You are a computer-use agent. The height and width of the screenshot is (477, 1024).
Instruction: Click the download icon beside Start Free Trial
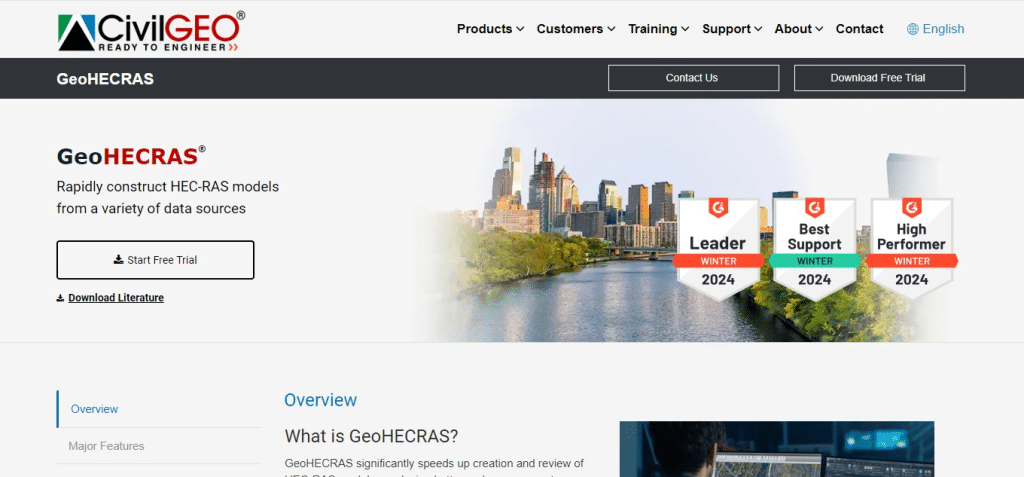click(118, 259)
